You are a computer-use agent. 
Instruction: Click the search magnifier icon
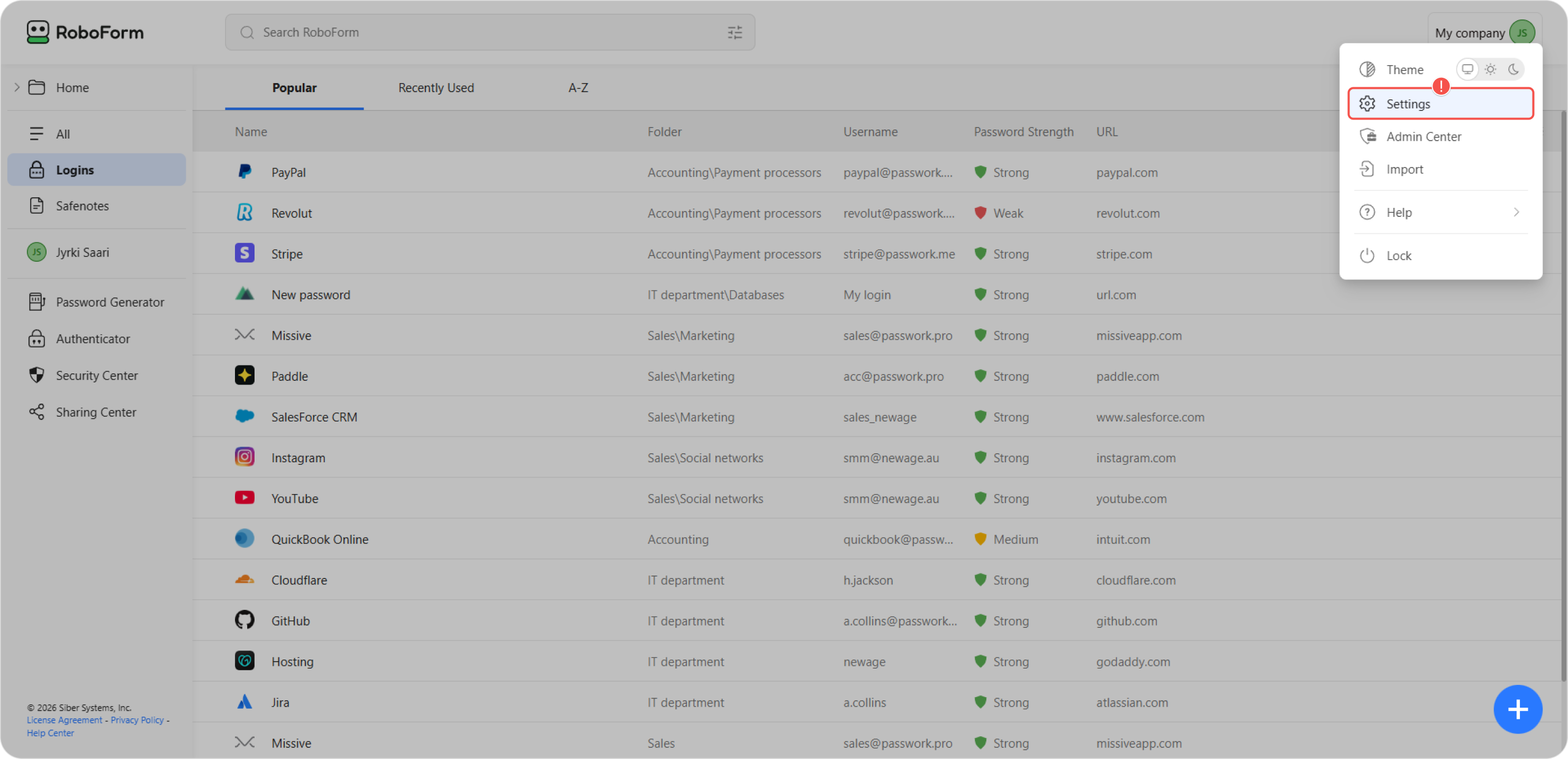click(x=247, y=33)
